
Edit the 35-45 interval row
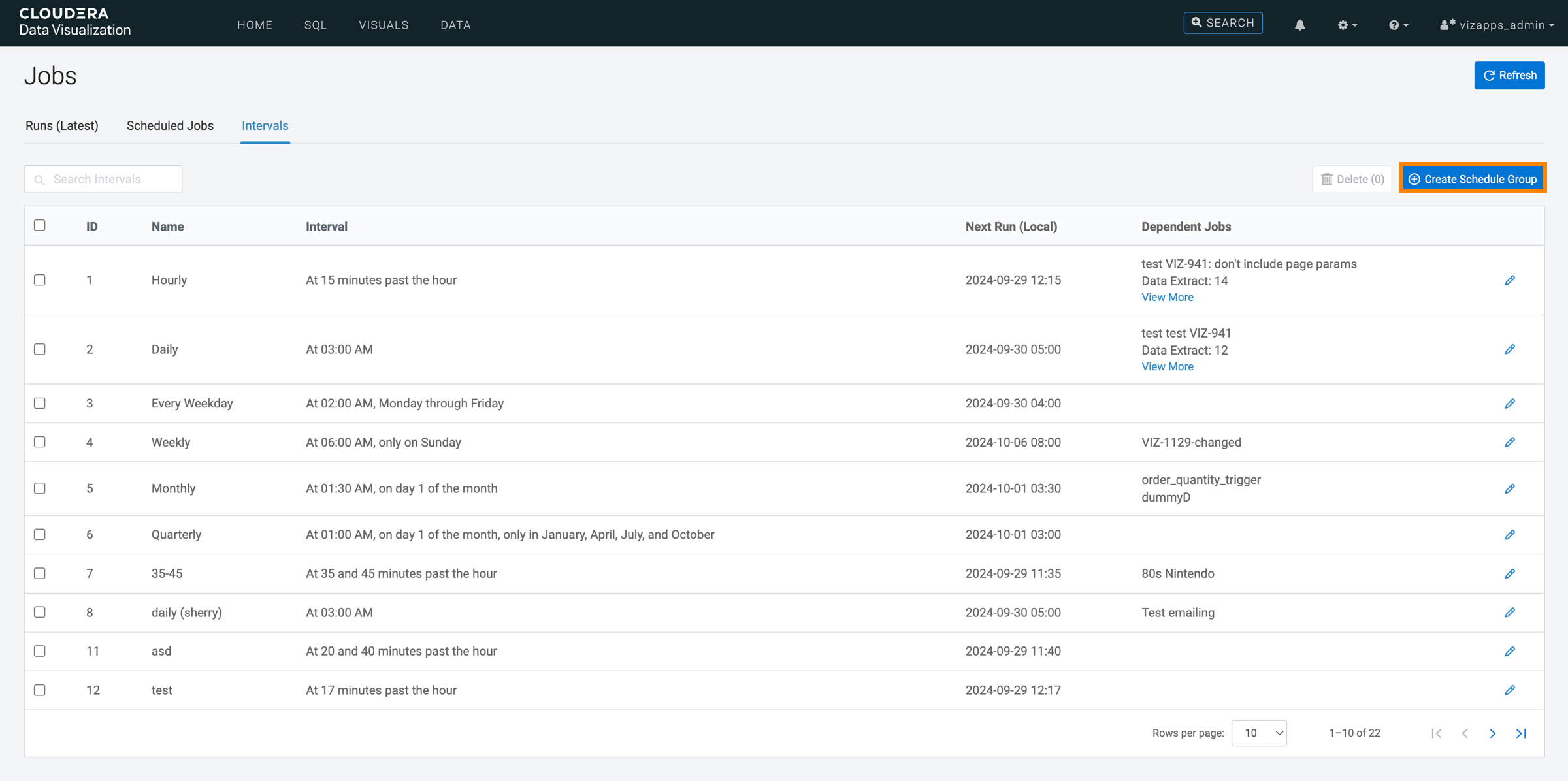[x=1509, y=573]
